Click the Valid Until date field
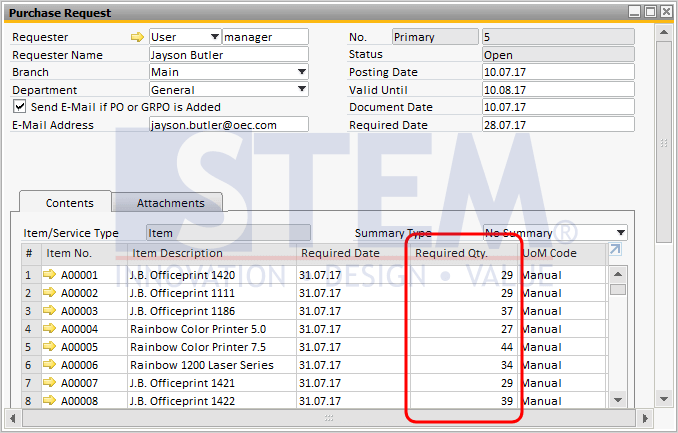The width and height of the screenshot is (678, 433). tap(558, 90)
